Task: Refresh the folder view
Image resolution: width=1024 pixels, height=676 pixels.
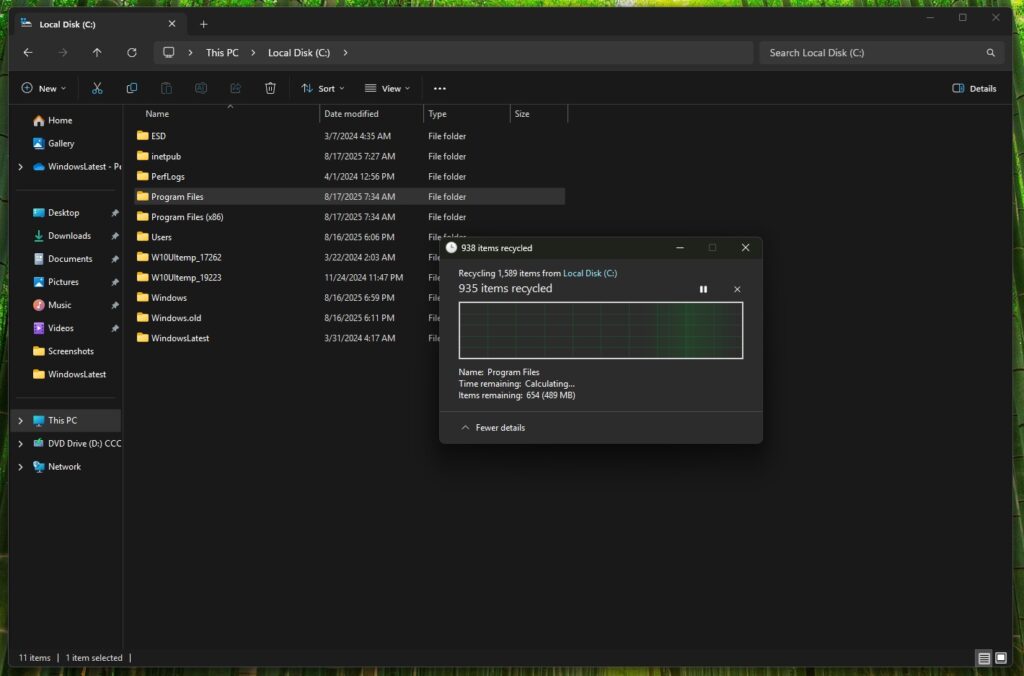Action: [x=132, y=52]
